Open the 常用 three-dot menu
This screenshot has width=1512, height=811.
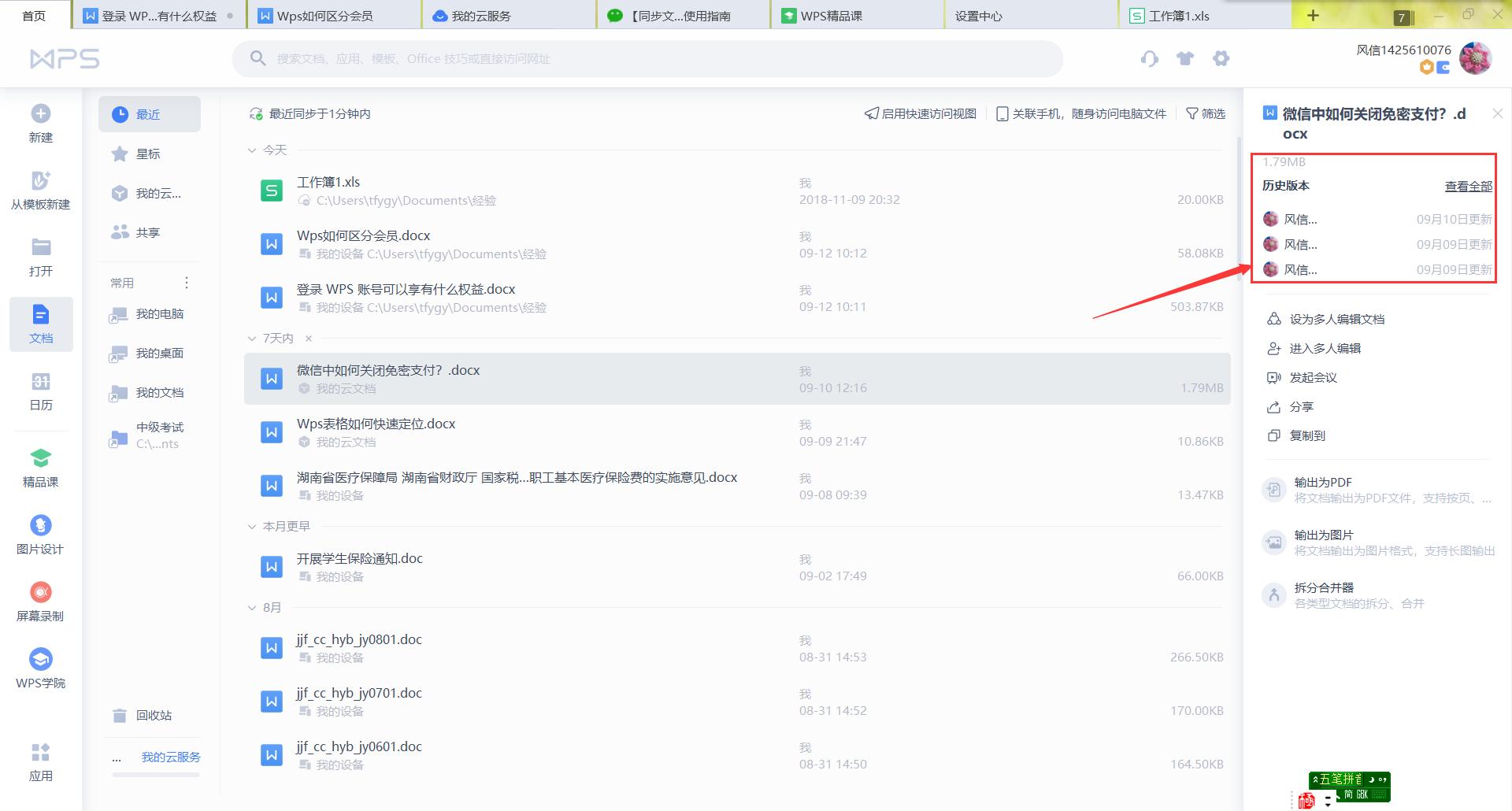[187, 282]
